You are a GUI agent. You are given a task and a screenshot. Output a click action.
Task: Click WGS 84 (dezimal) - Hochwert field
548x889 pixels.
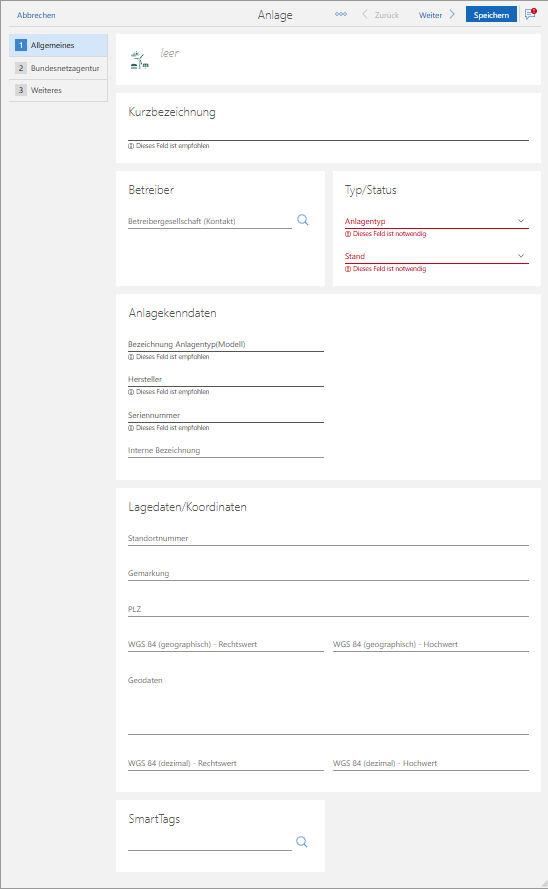tap(431, 763)
